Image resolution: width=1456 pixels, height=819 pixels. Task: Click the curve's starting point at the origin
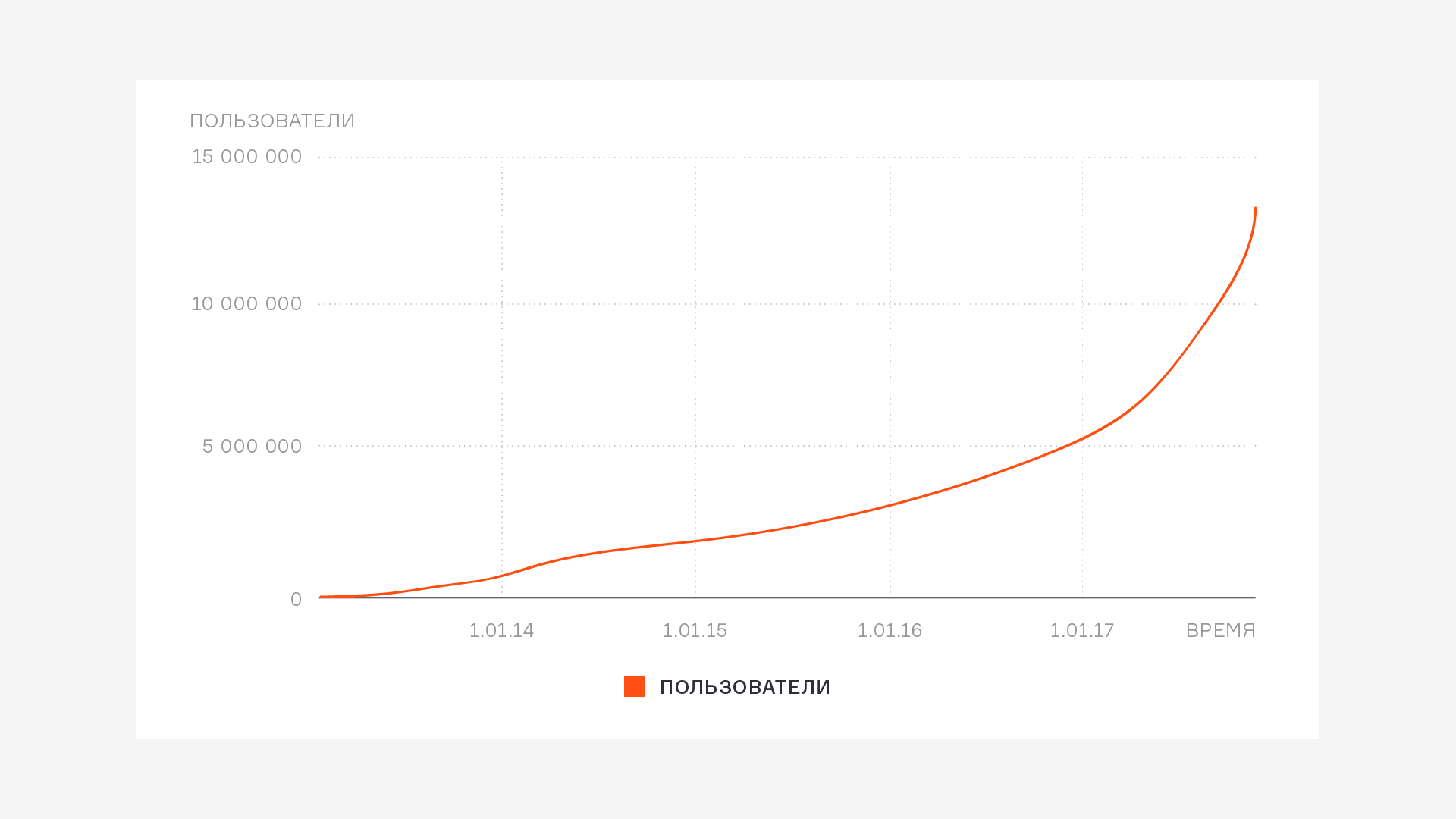tap(321, 597)
